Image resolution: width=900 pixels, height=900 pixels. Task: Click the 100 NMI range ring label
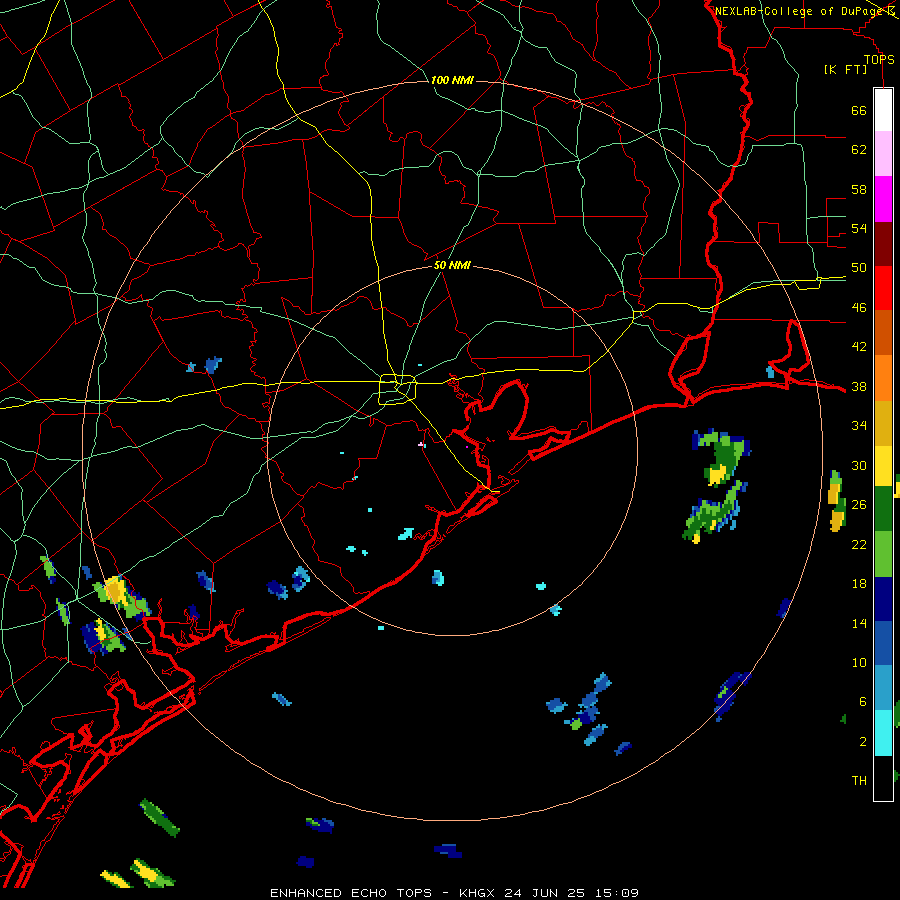pos(452,80)
